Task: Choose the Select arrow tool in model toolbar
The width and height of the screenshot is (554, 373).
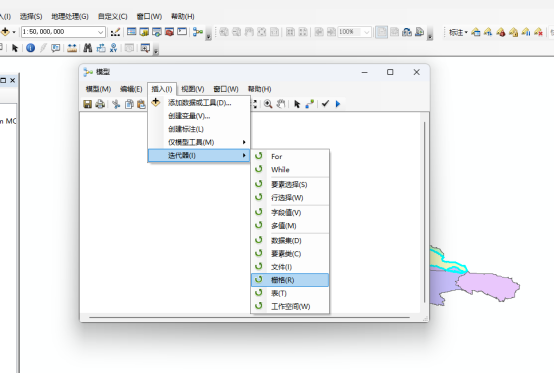Action: click(297, 104)
